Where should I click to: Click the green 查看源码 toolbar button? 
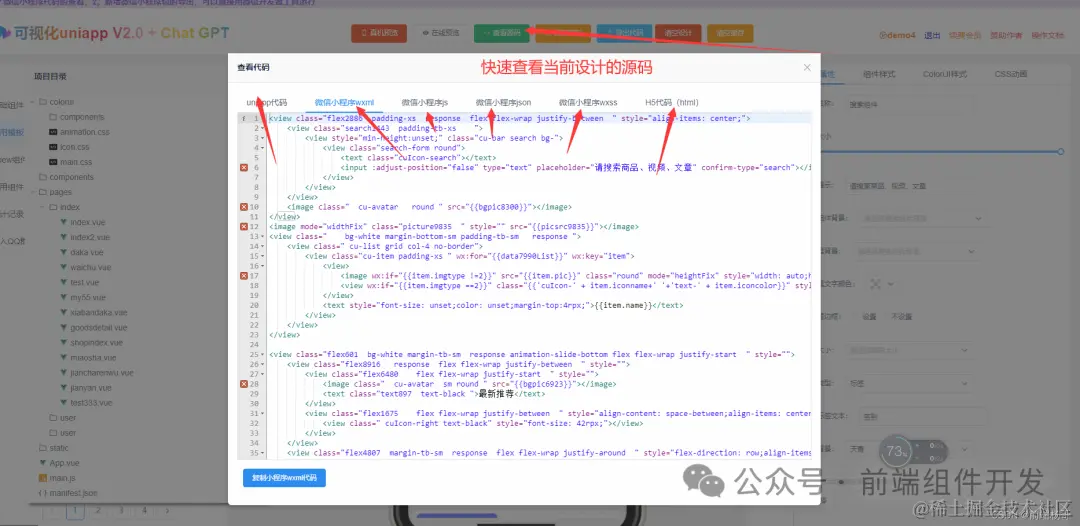click(x=501, y=32)
